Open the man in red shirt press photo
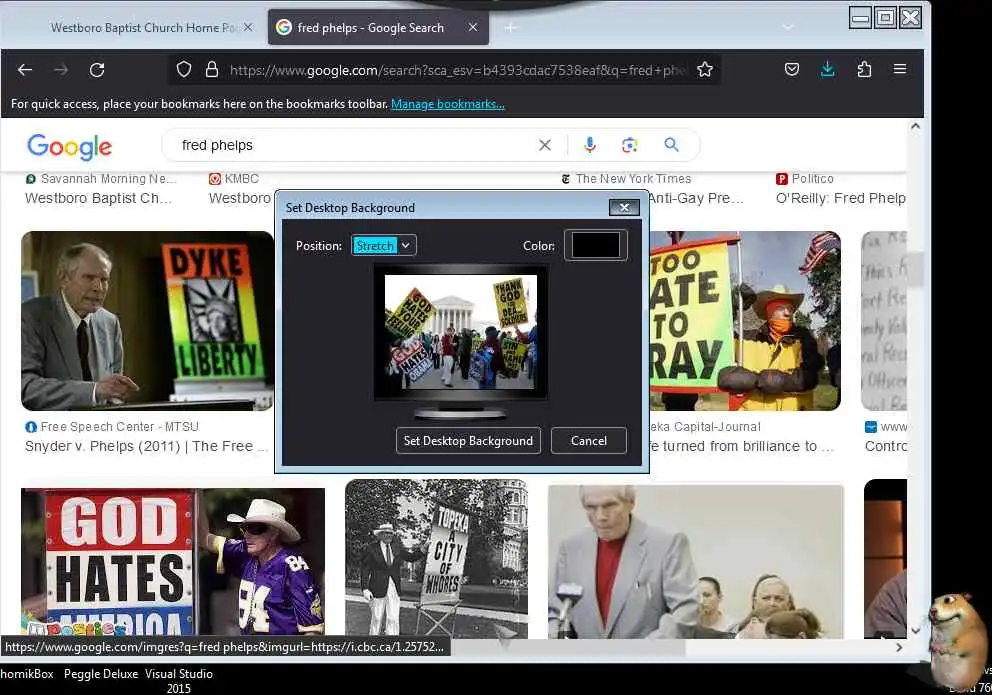 click(695, 562)
